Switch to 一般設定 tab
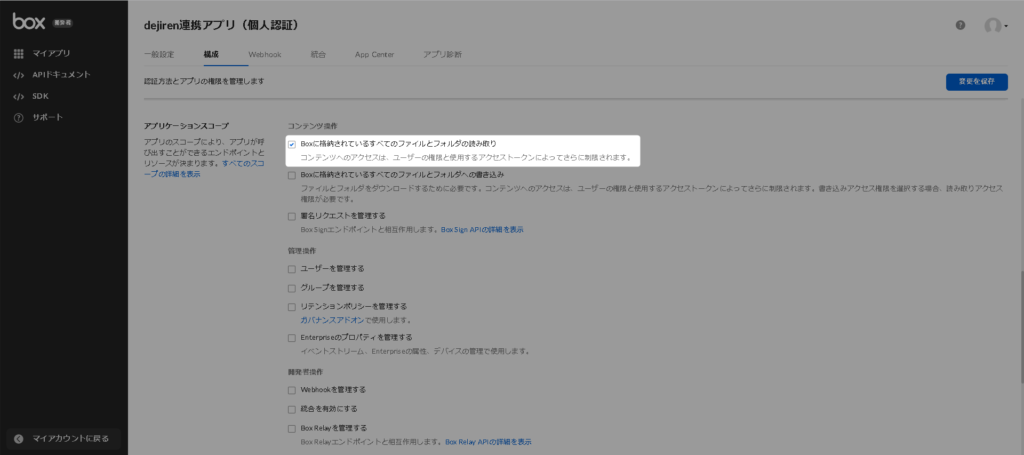 [x=159, y=55]
